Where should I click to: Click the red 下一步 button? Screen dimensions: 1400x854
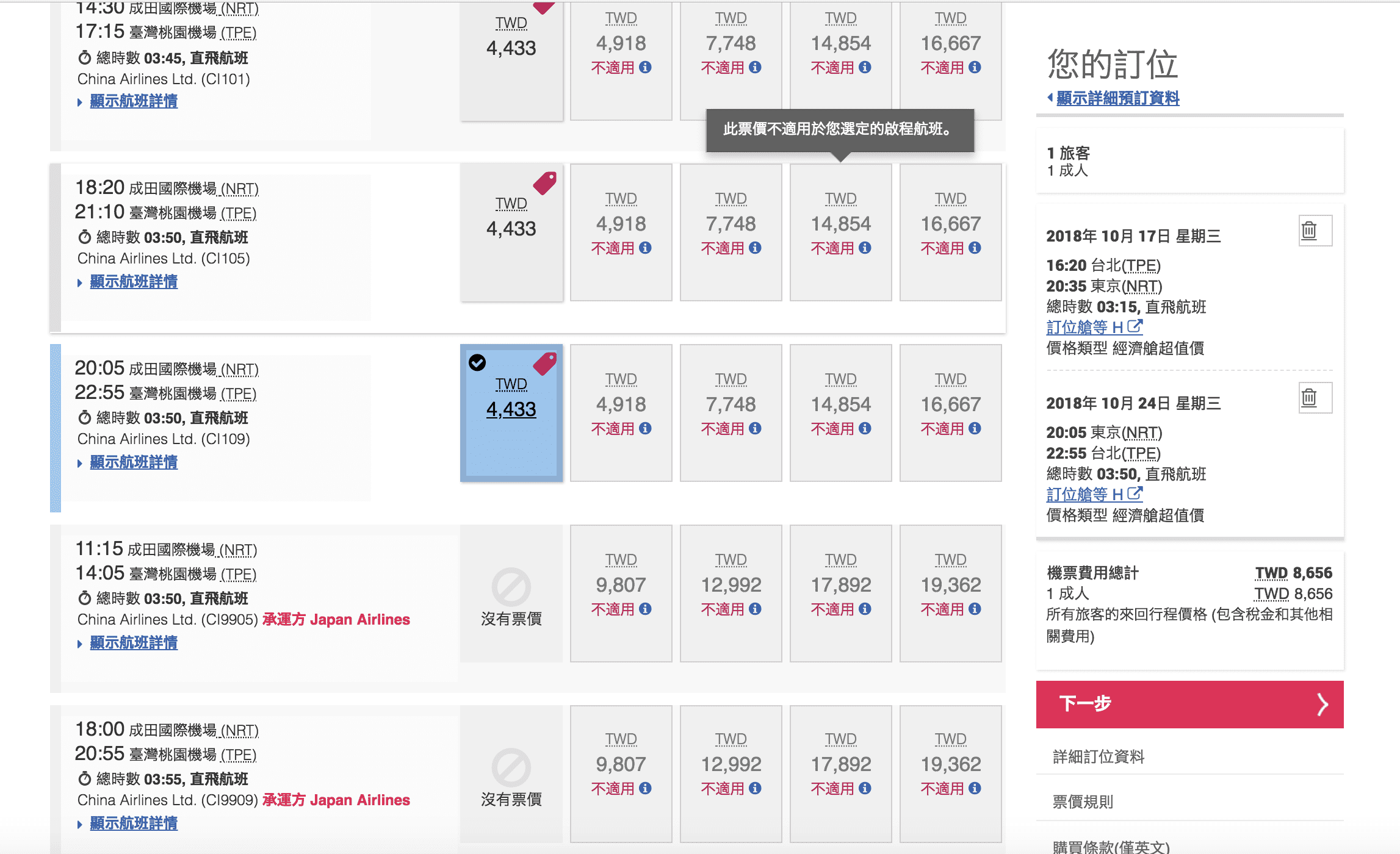1189,704
